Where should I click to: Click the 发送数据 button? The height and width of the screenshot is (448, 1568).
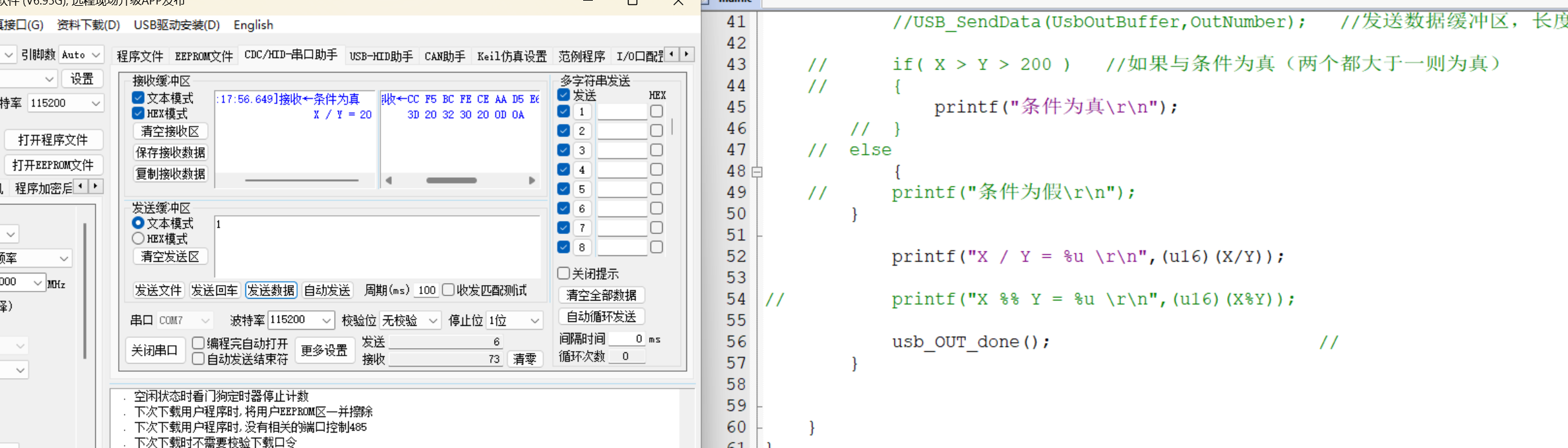tap(271, 290)
